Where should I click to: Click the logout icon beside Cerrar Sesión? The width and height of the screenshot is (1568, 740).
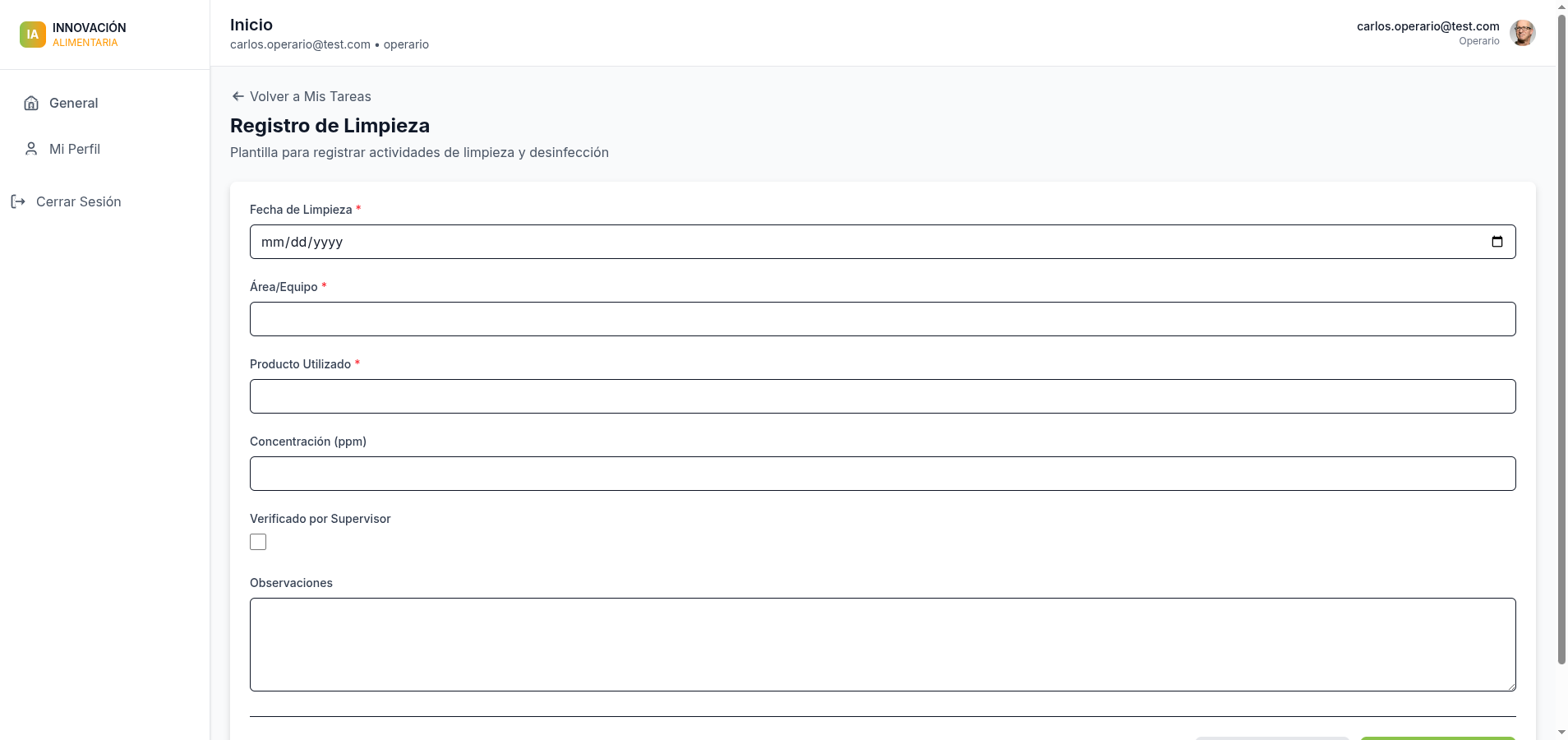[18, 201]
